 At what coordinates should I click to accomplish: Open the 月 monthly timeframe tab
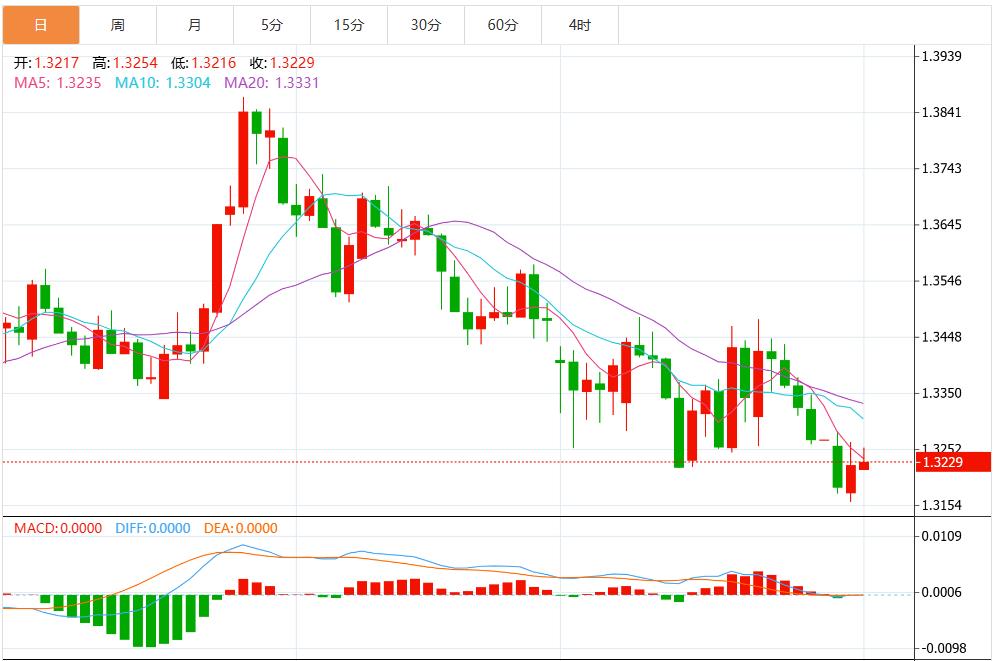pos(195,25)
